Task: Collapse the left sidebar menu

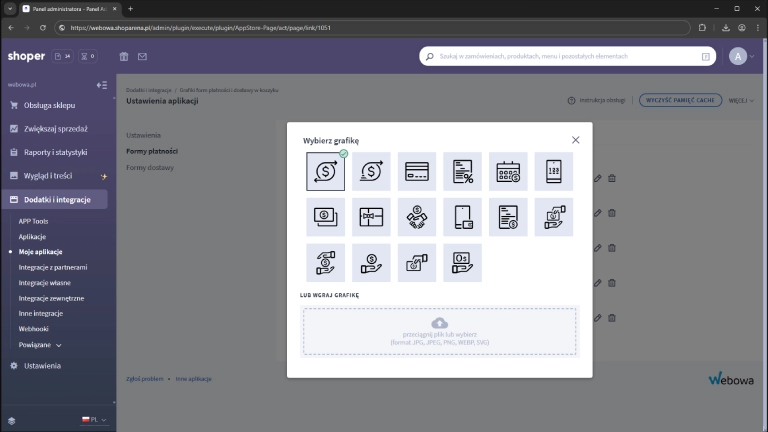Action: pos(101,85)
